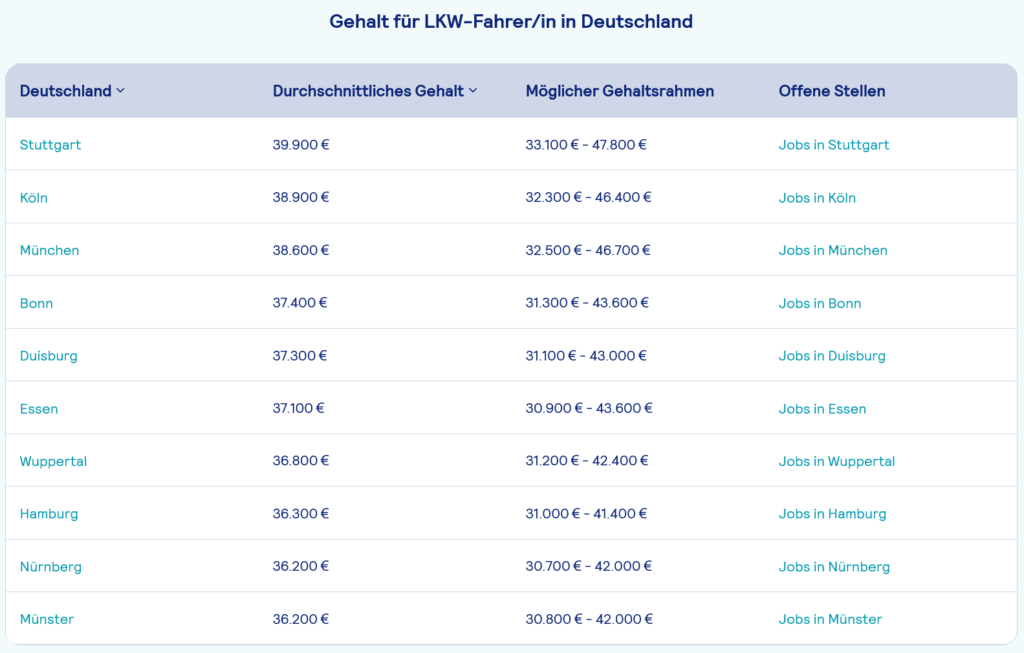The image size is (1024, 653).
Task: Open the Stuttgart city link
Action: pos(50,145)
